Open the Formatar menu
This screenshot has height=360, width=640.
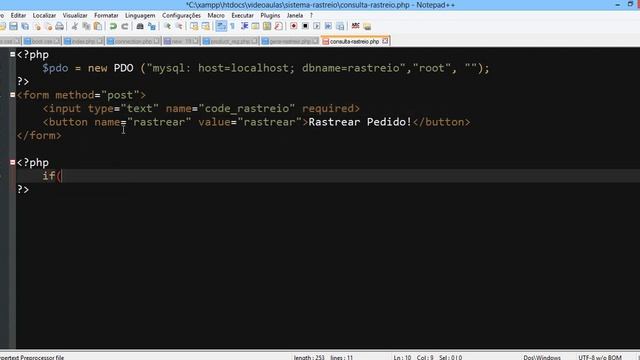pos(106,16)
